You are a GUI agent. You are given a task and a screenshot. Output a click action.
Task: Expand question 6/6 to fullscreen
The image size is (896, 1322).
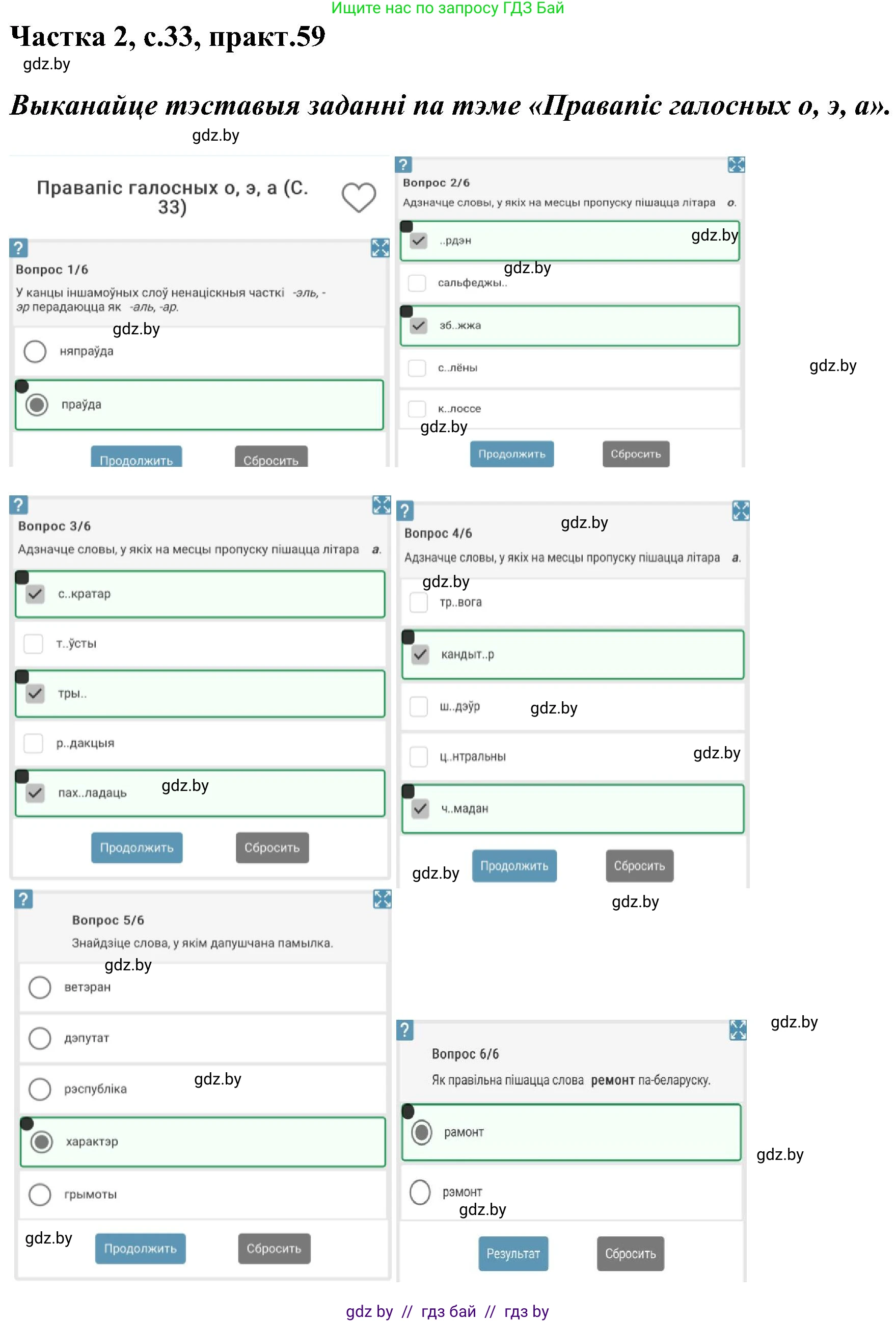point(738,1029)
